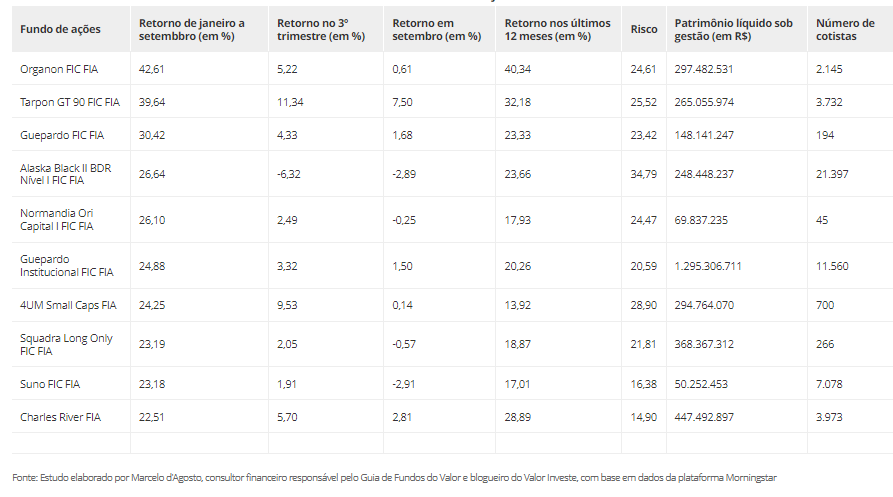Click the 'Risco' column header

[x=644, y=29]
